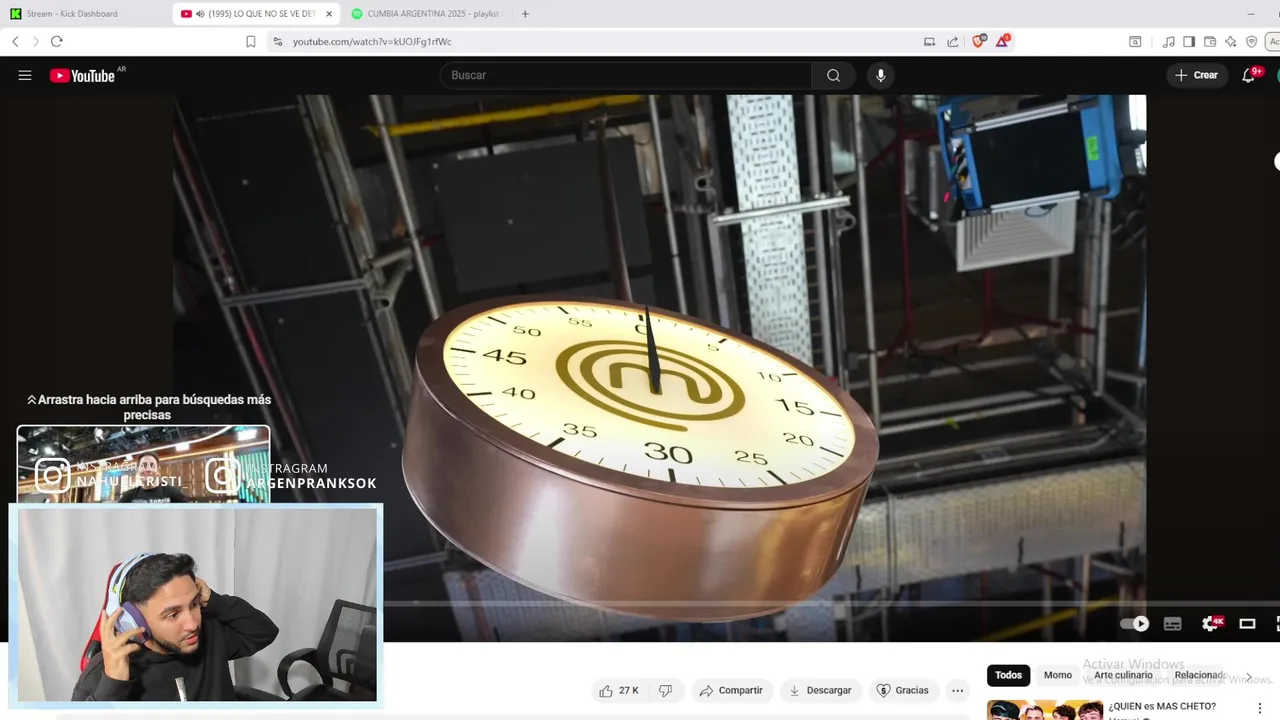Open the more actions ellipsis menu
Viewport: 1280px width, 720px height.
[x=957, y=690]
